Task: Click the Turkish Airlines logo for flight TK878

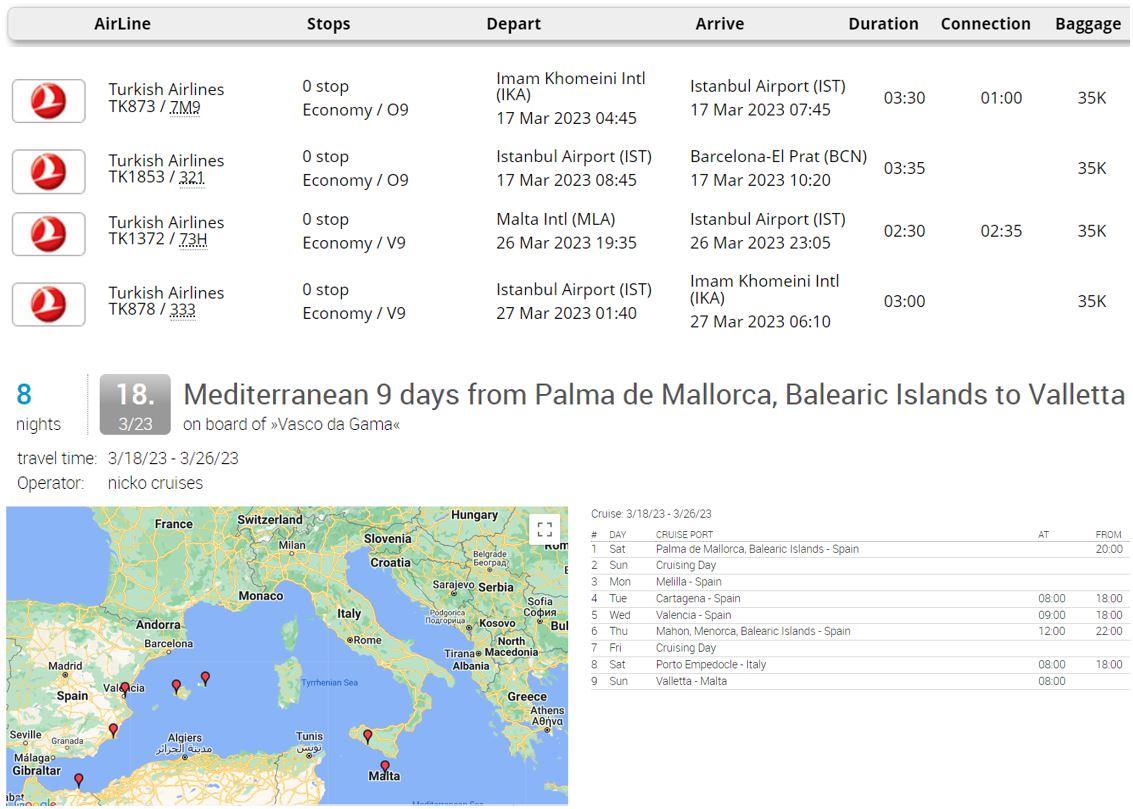Action: coord(48,304)
